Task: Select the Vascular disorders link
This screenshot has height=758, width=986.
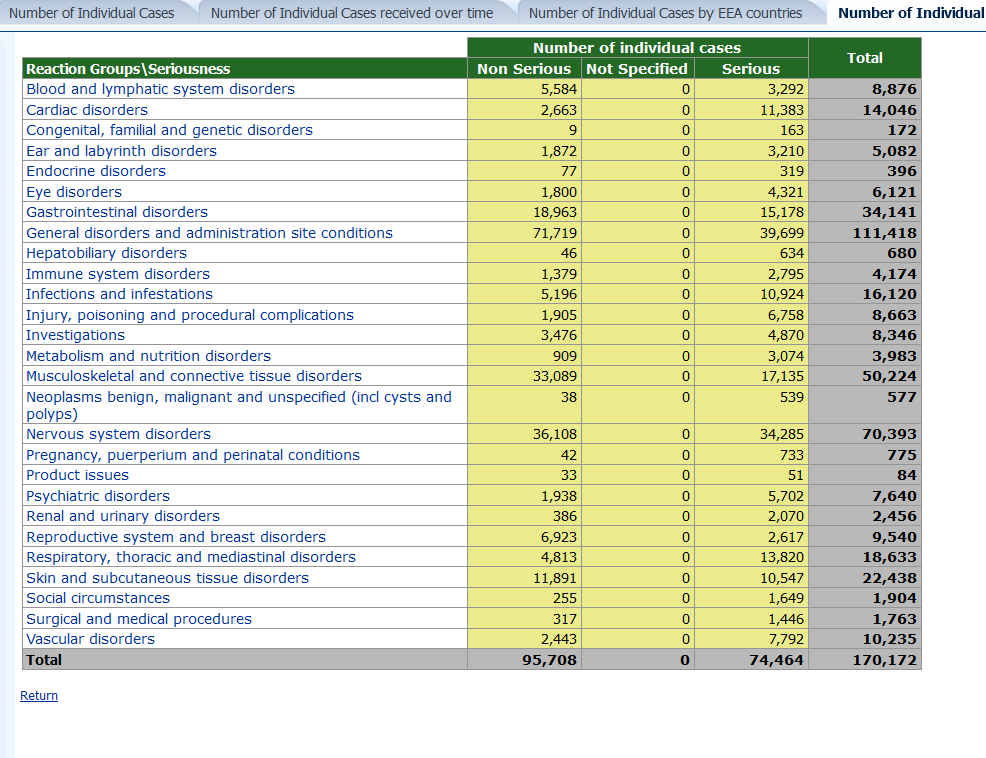Action: [x=90, y=639]
